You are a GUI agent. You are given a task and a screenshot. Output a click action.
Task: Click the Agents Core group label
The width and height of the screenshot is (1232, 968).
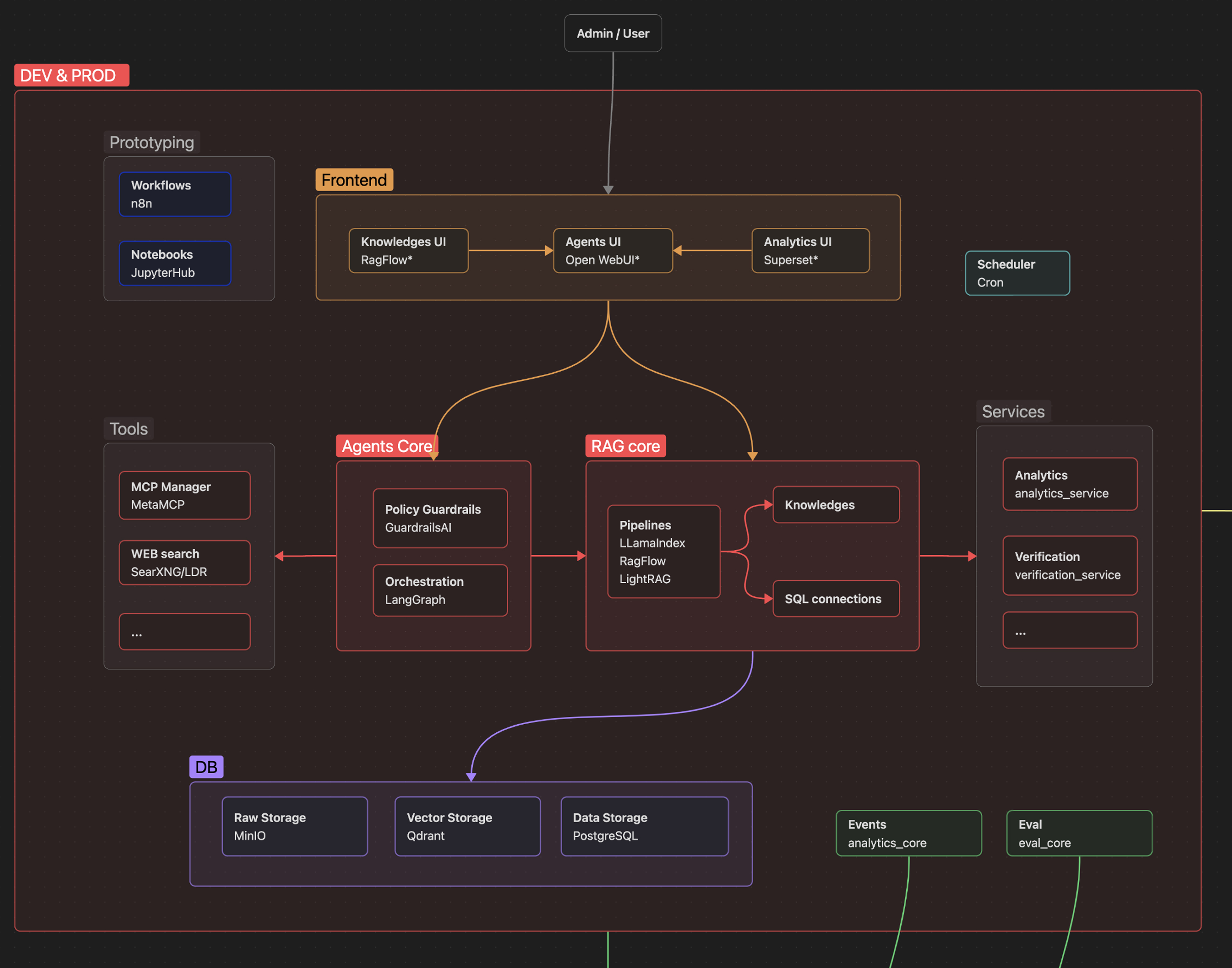click(387, 446)
